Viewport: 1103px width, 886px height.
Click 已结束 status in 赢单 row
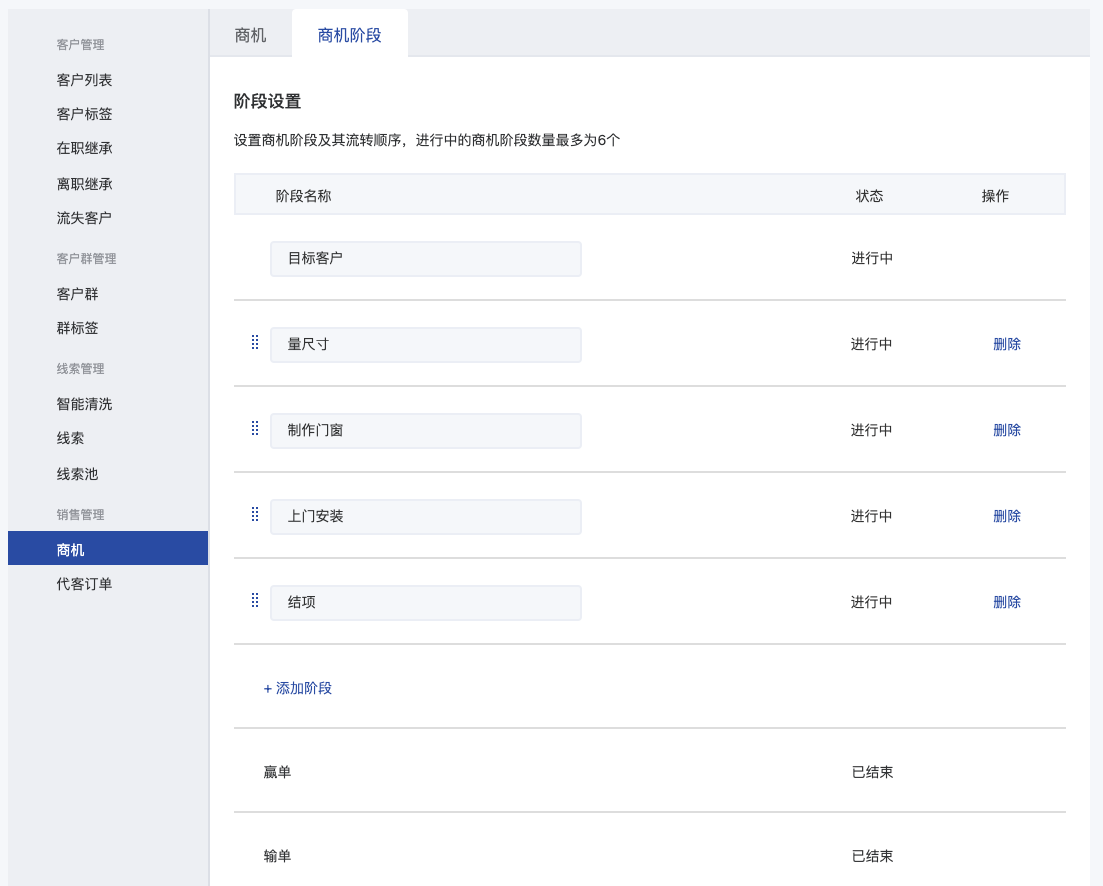[x=872, y=772]
